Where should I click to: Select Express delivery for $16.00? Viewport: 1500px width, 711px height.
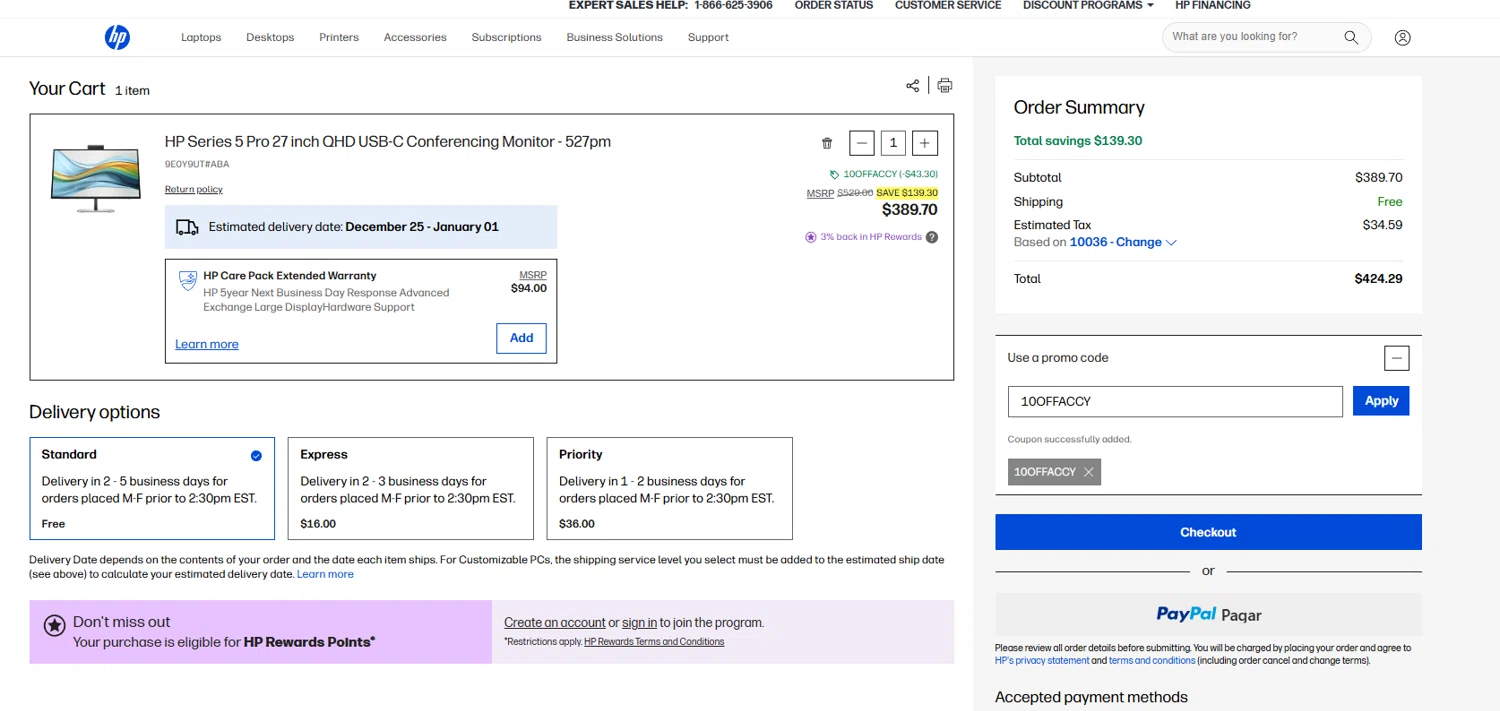coord(410,488)
